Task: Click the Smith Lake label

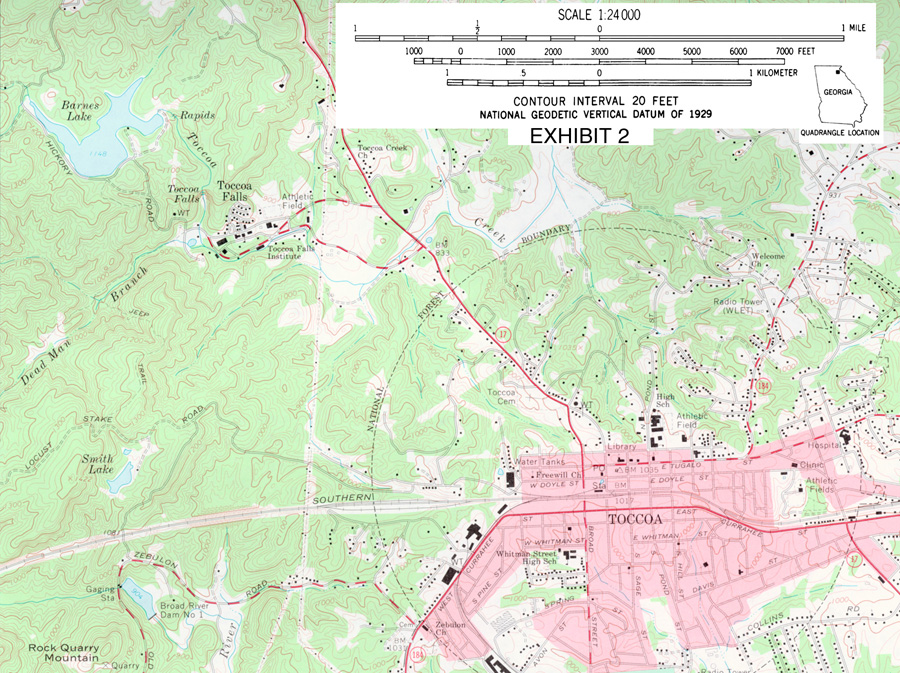Action: [98, 464]
